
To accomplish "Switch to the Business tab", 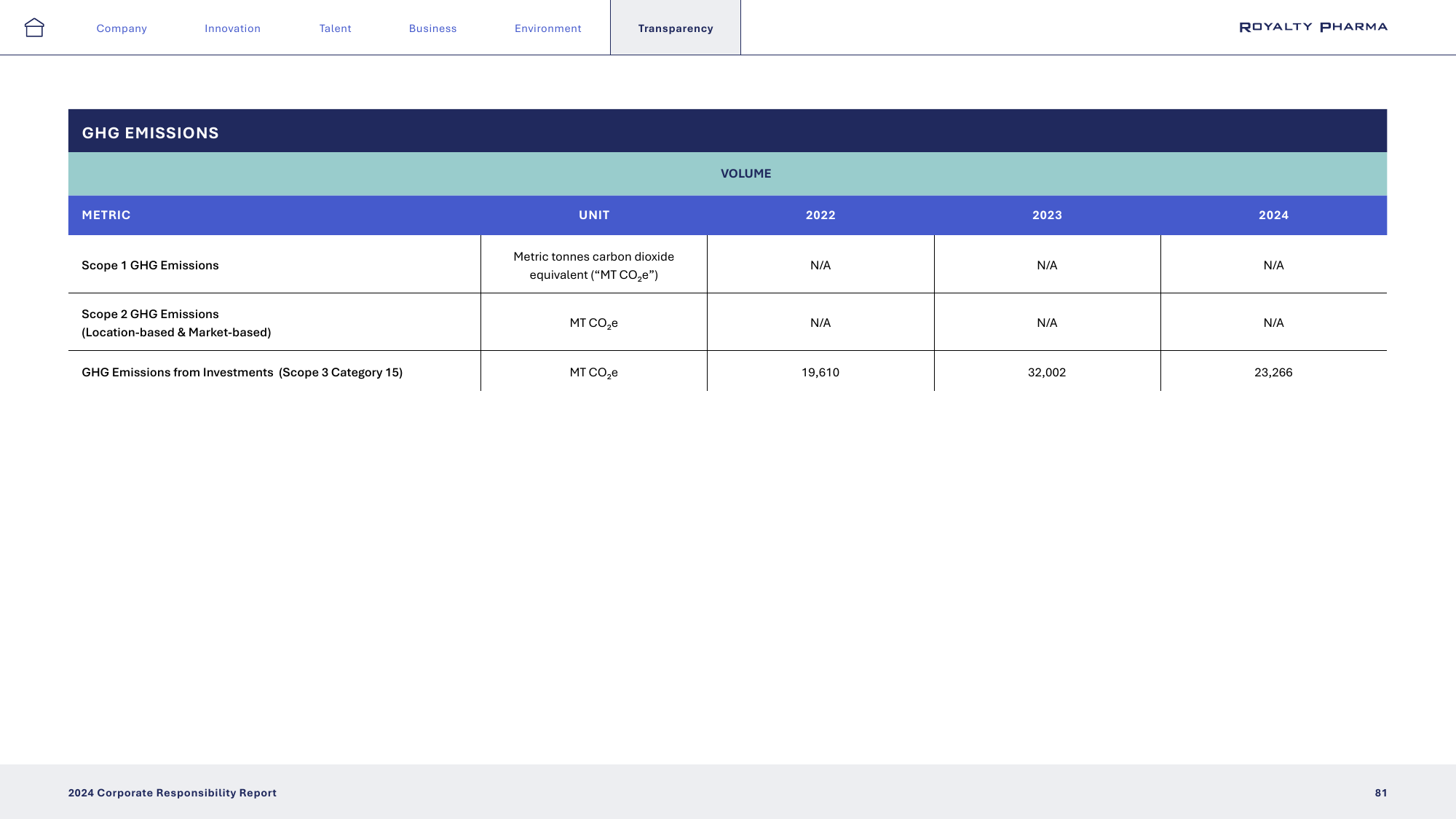I will (433, 28).
